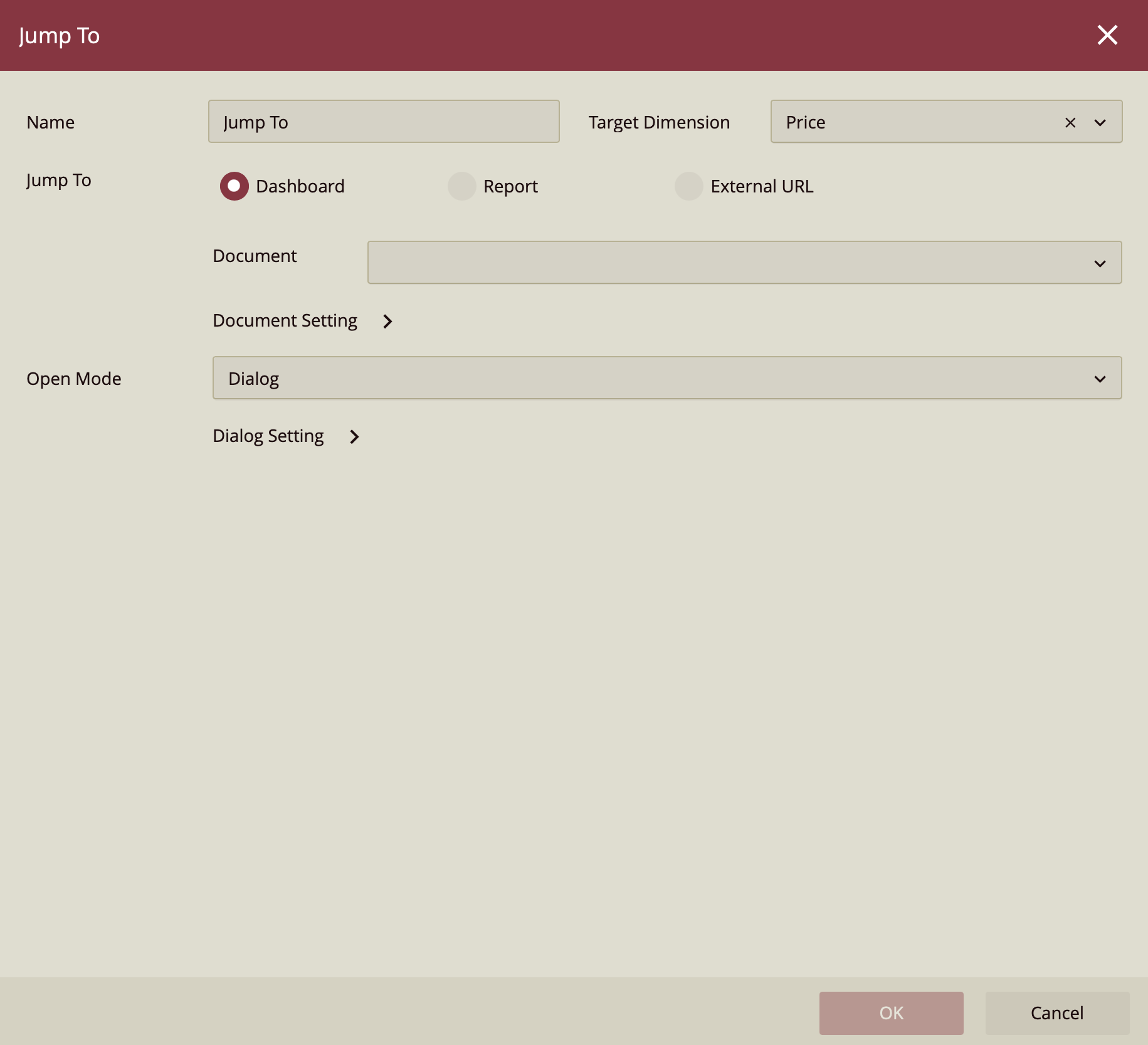The height and width of the screenshot is (1045, 1148).
Task: Click the Open Mode dropdown chevron
Action: click(1100, 378)
